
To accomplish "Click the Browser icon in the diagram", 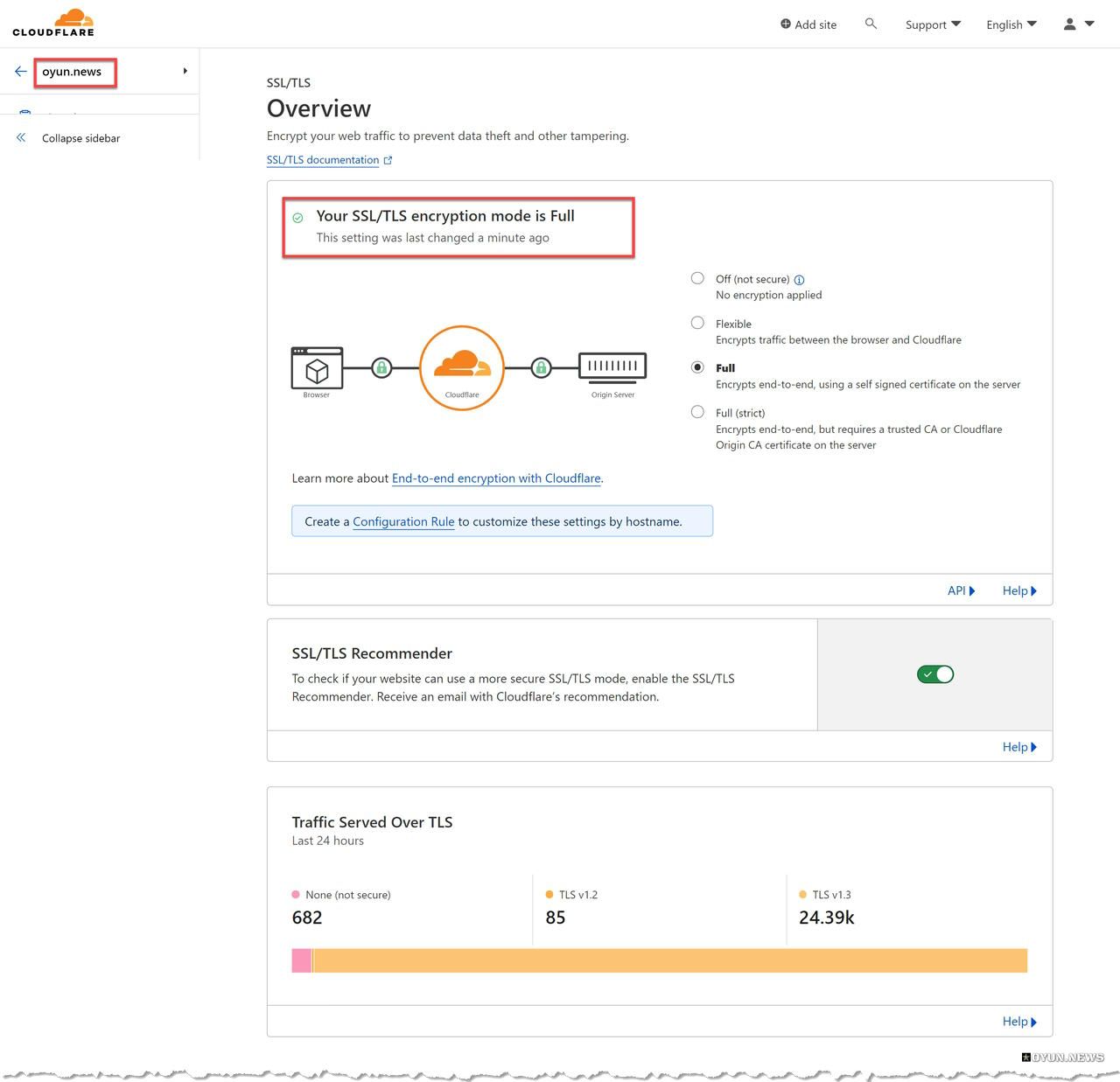I will (x=317, y=368).
